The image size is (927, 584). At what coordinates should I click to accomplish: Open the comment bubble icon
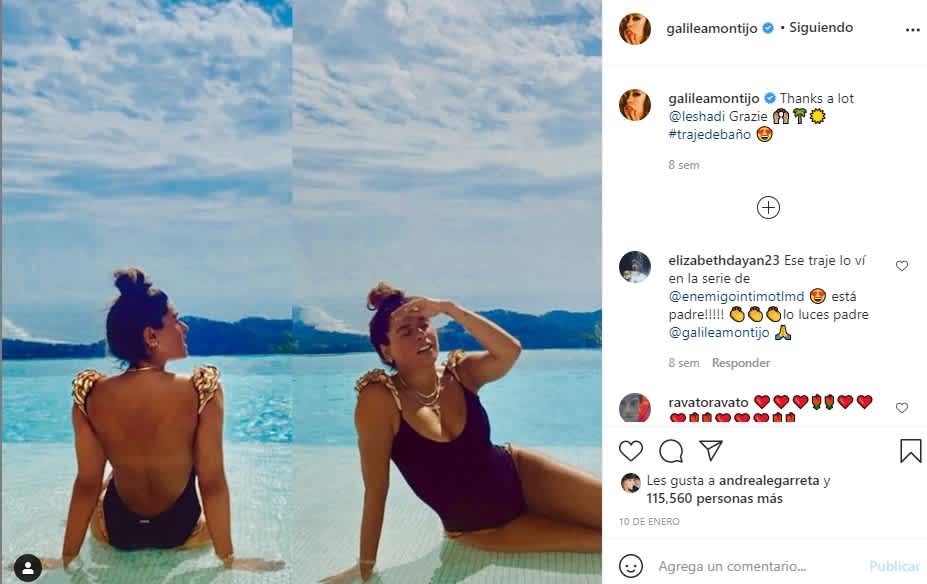[671, 452]
